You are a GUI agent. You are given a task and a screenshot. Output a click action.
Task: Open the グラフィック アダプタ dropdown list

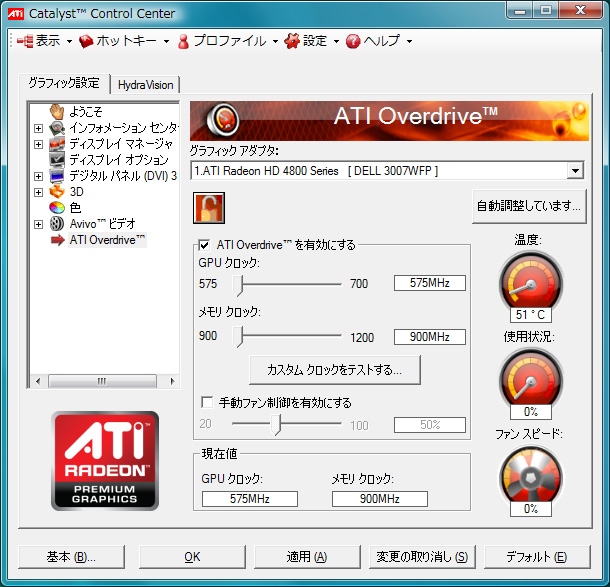[575, 170]
